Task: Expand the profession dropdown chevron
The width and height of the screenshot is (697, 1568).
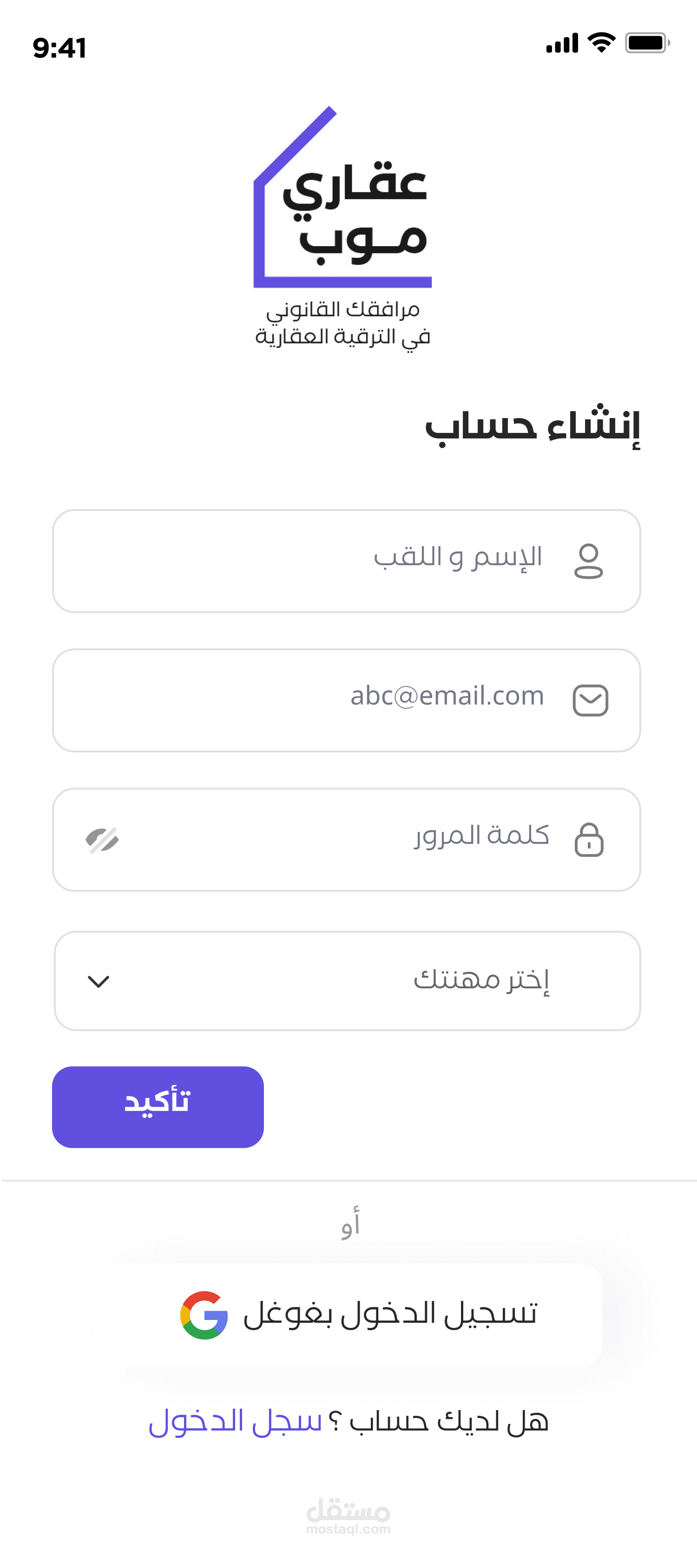Action: (x=99, y=981)
